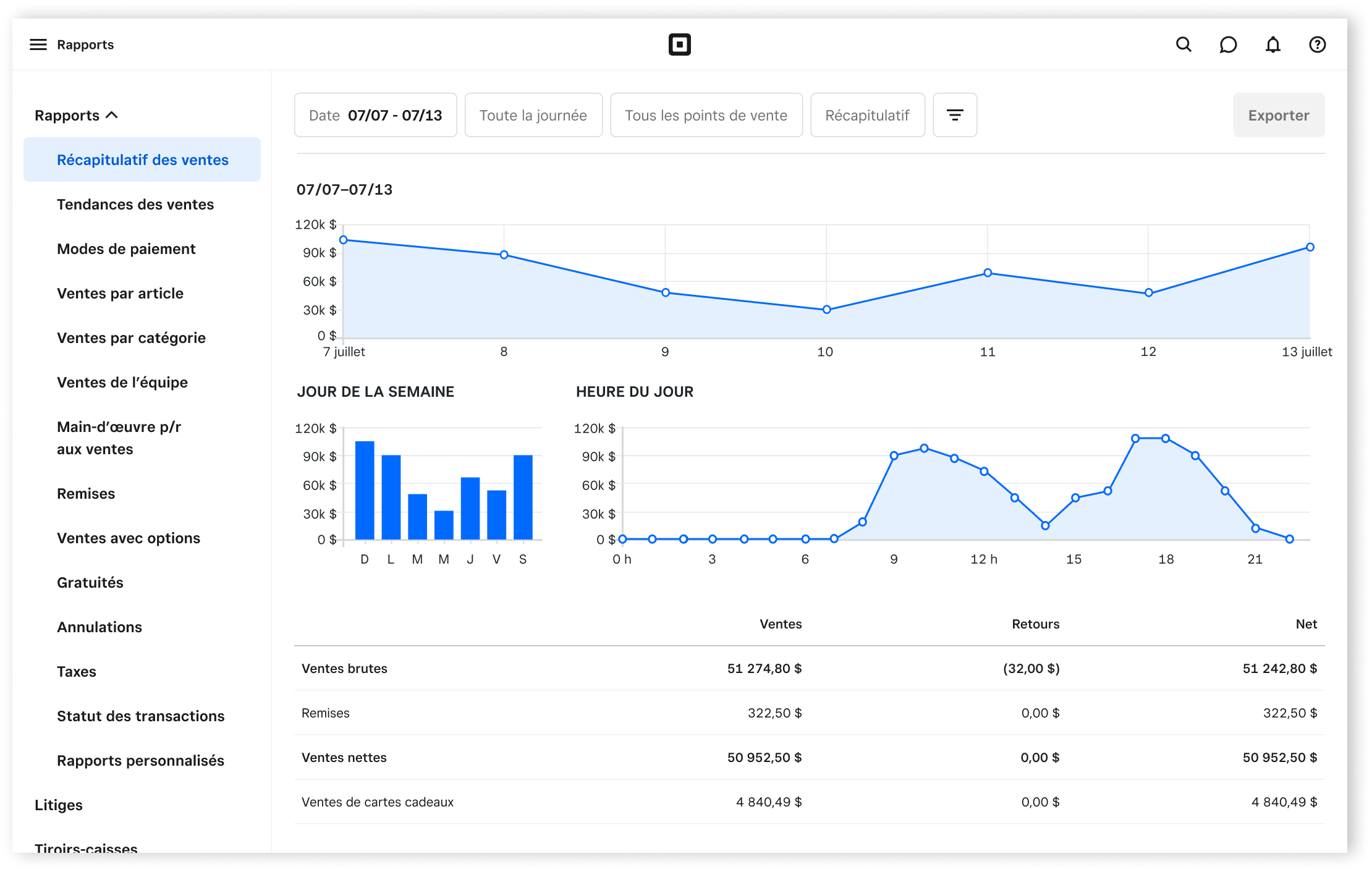Click the July 10 data point on chart

(x=826, y=310)
